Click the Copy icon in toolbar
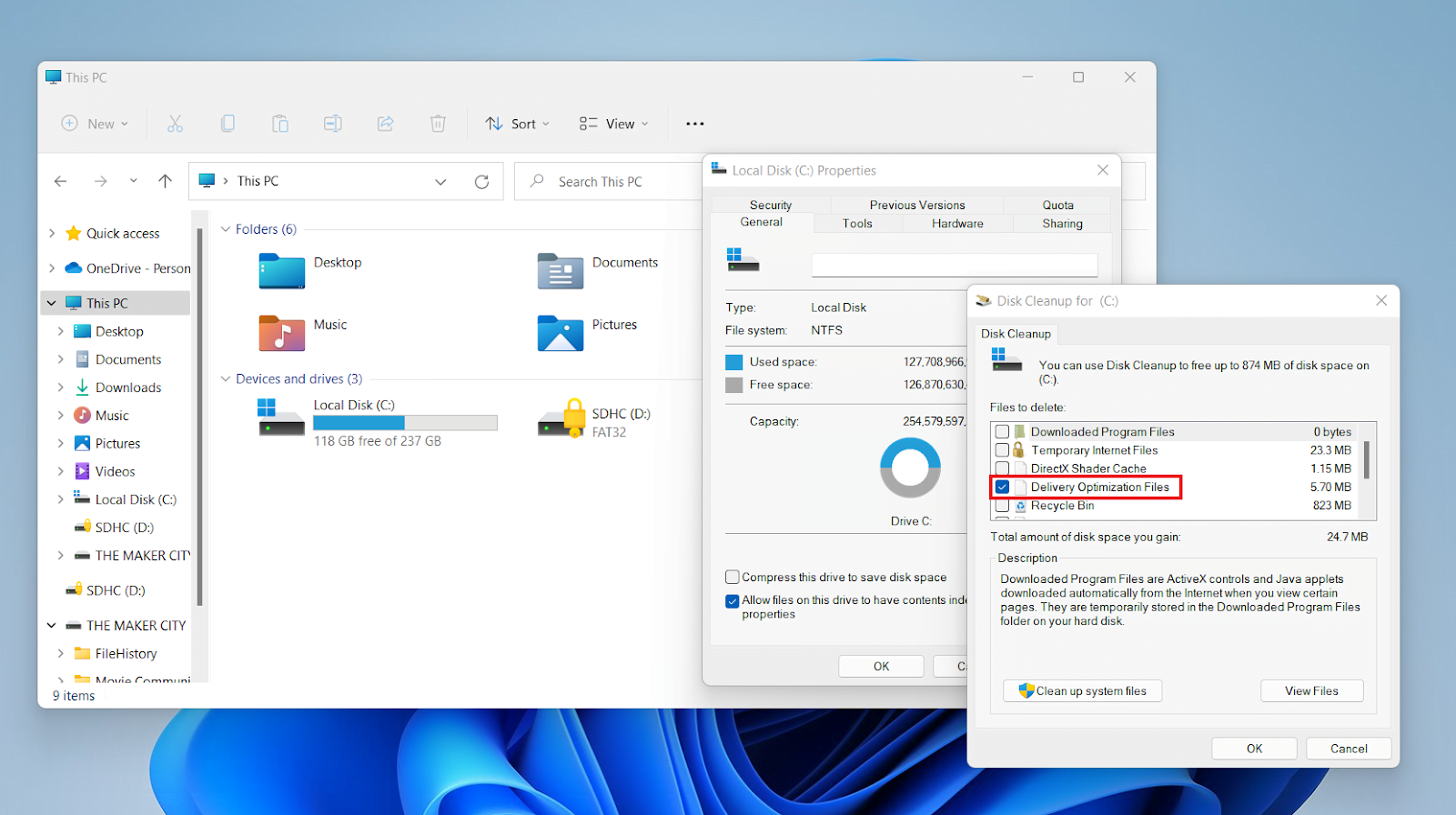 click(x=227, y=124)
